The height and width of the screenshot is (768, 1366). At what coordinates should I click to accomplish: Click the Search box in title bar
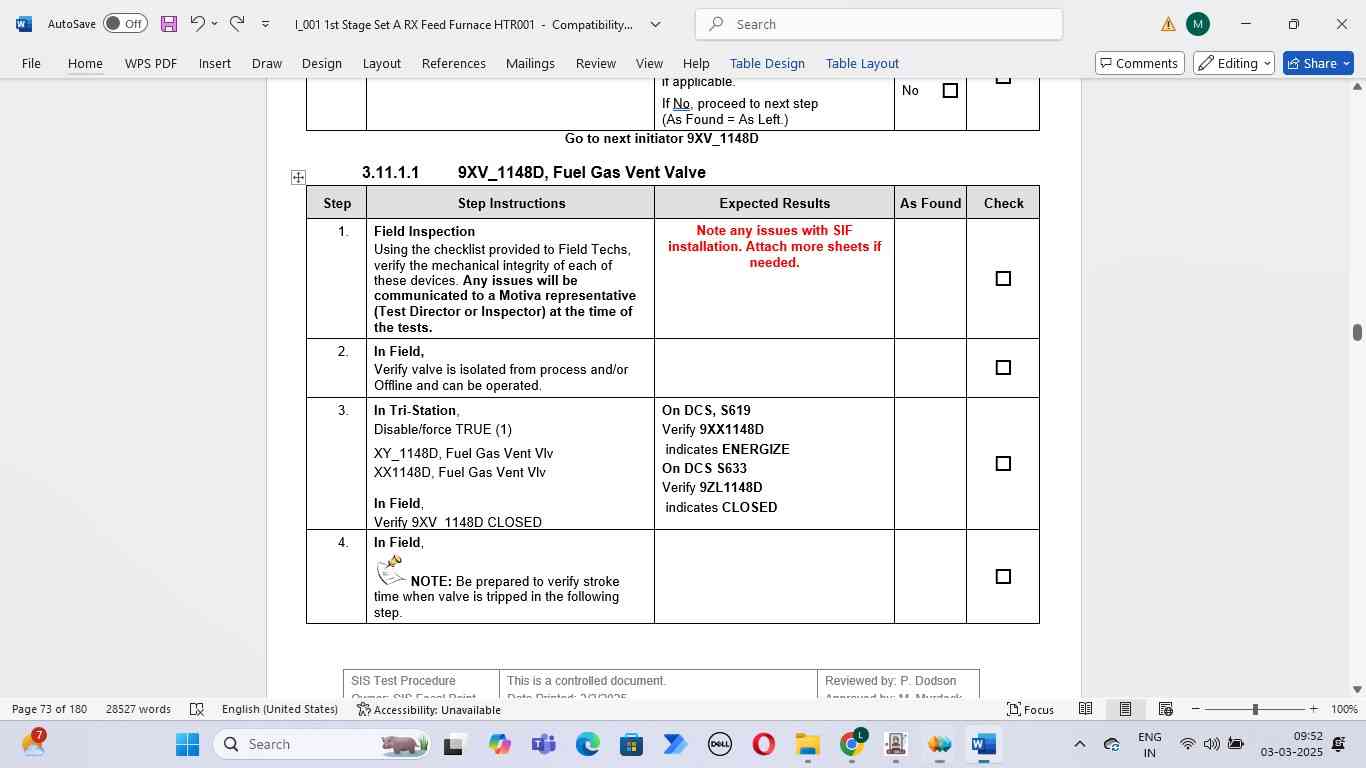pyautogui.click(x=879, y=24)
